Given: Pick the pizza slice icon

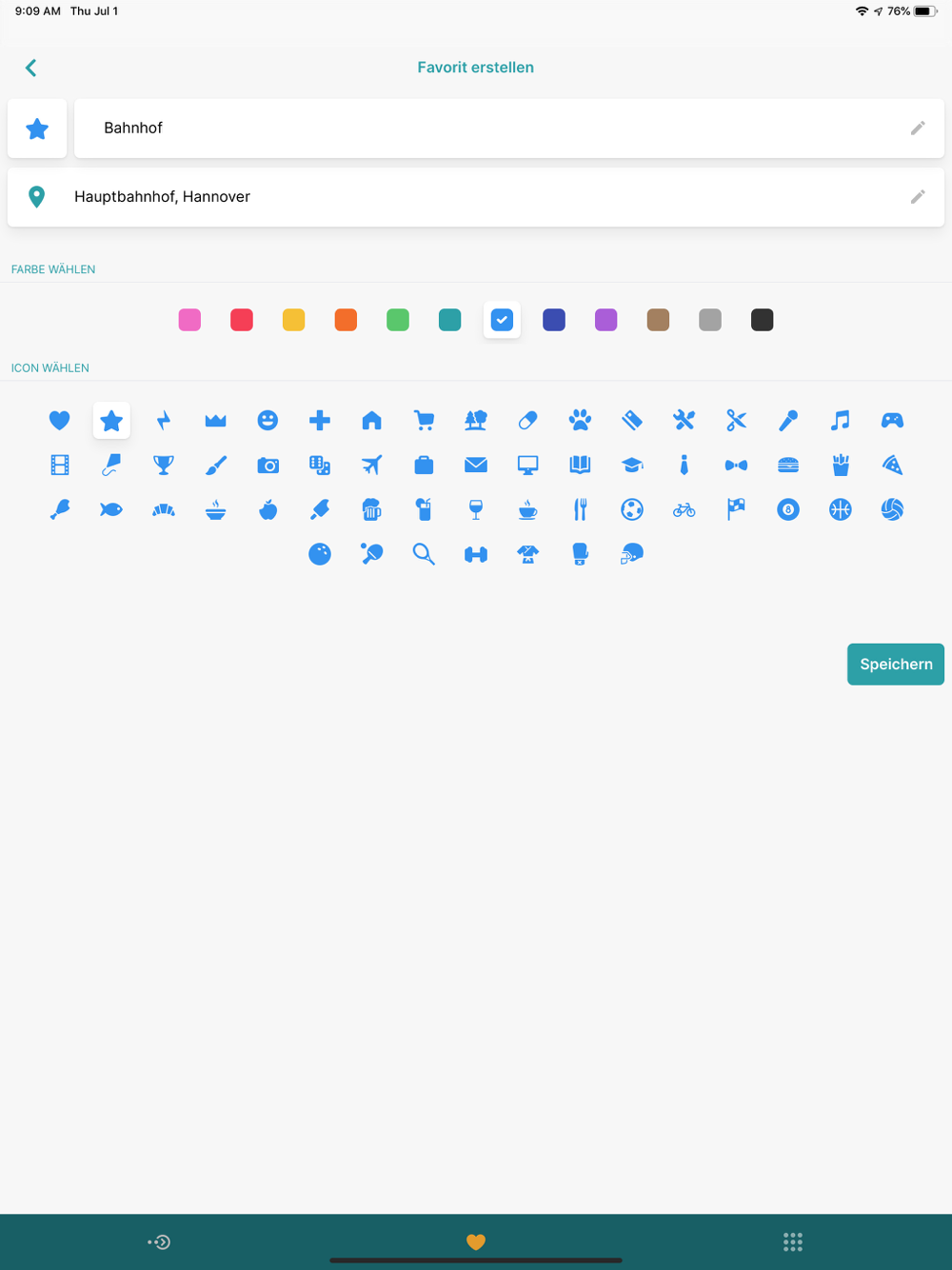Looking at the screenshot, I should [x=892, y=465].
